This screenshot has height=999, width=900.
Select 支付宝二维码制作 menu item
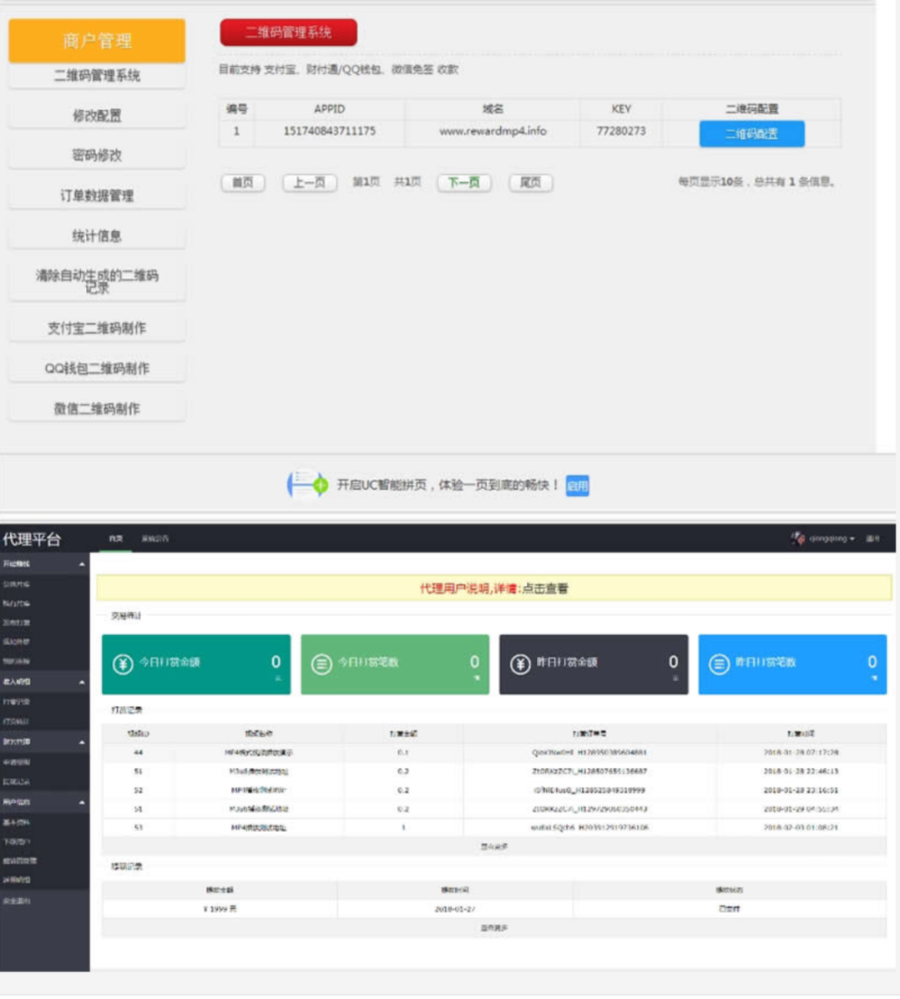tap(97, 328)
